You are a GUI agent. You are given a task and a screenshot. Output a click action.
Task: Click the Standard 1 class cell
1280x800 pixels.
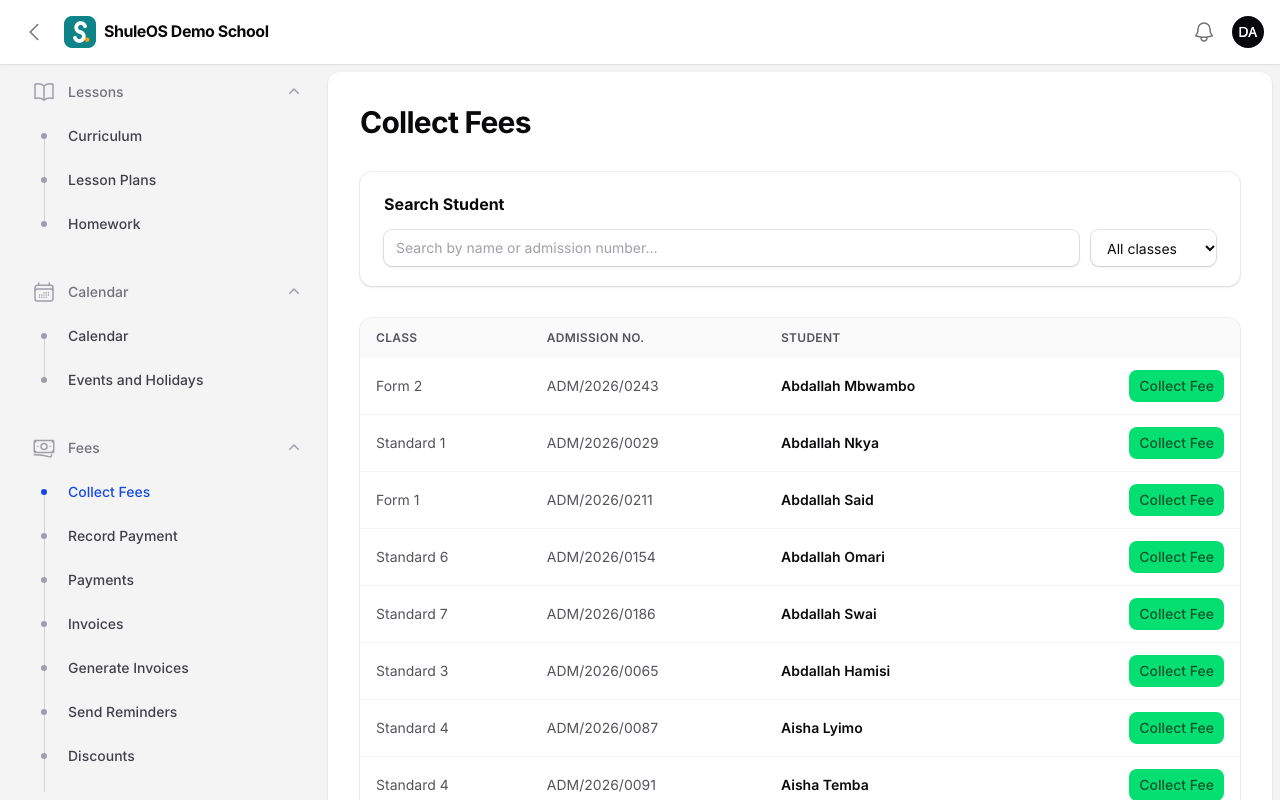coord(411,443)
